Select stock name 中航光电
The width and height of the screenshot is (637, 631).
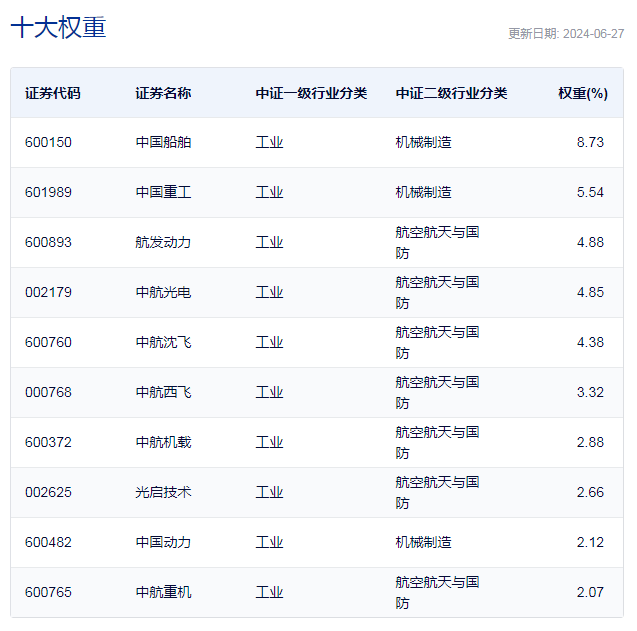tap(163, 292)
